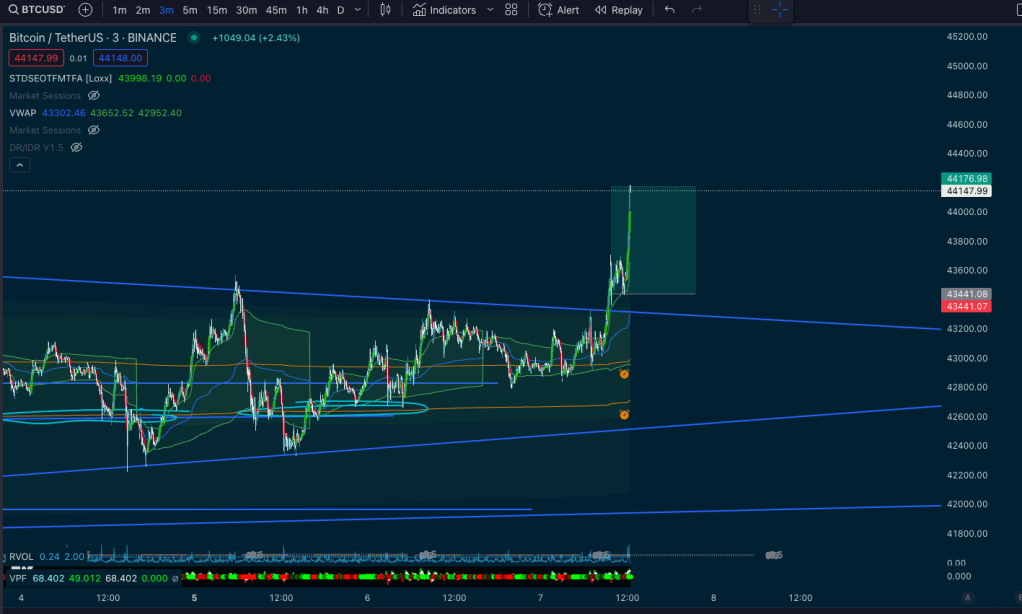Open the BTCUSD symbol search

coord(36,10)
